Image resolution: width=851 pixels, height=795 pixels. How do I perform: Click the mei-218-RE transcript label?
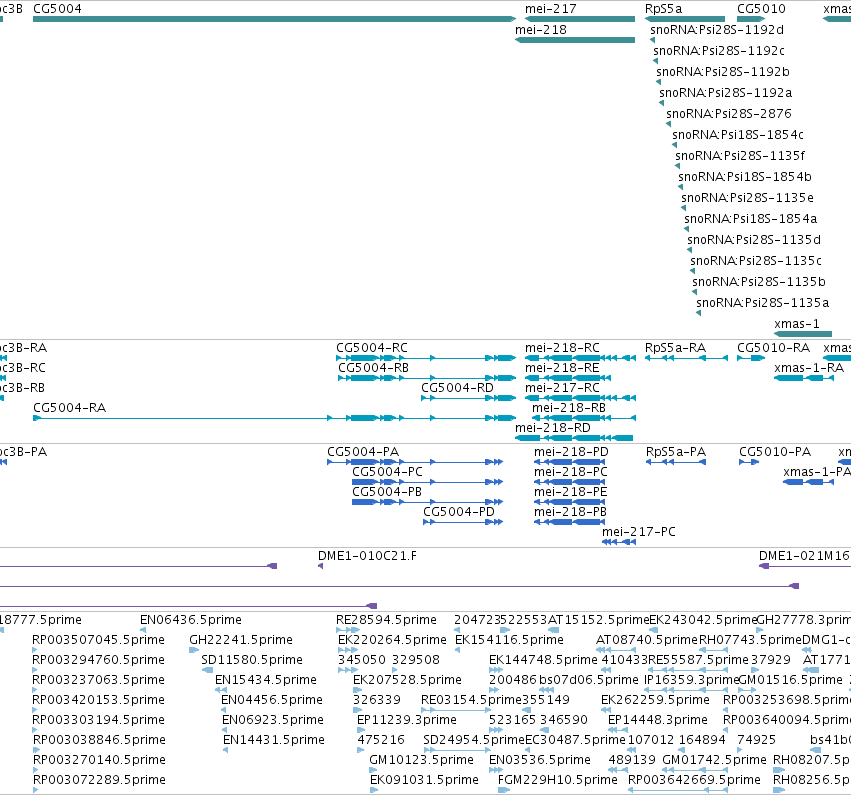[x=562, y=368]
